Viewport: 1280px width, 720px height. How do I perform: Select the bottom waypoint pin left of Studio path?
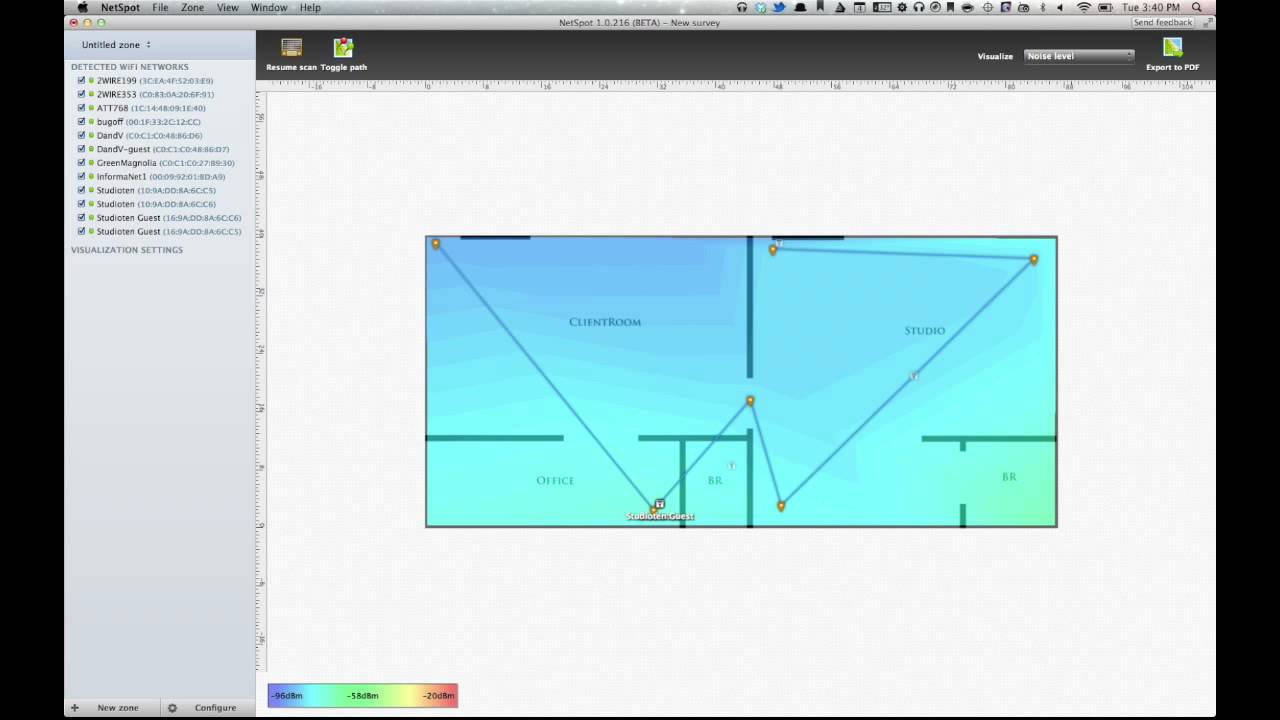click(x=780, y=506)
